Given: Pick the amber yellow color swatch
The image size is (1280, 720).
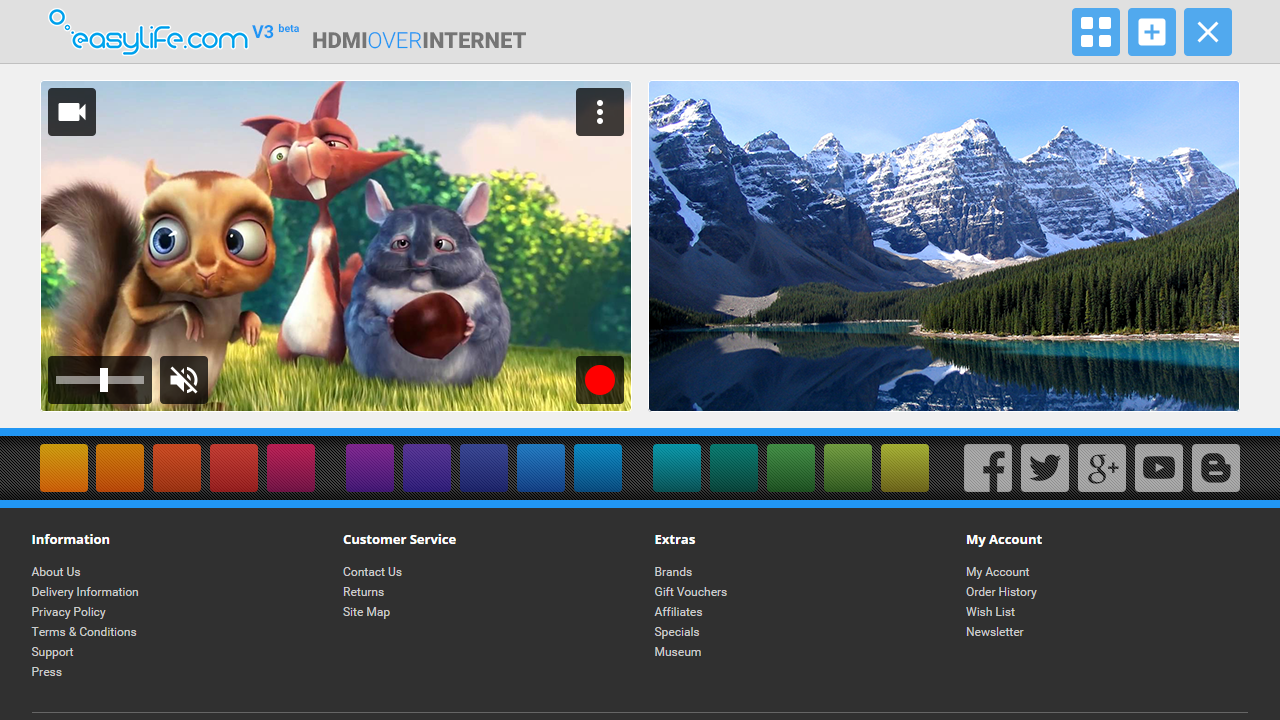Looking at the screenshot, I should 64,468.
